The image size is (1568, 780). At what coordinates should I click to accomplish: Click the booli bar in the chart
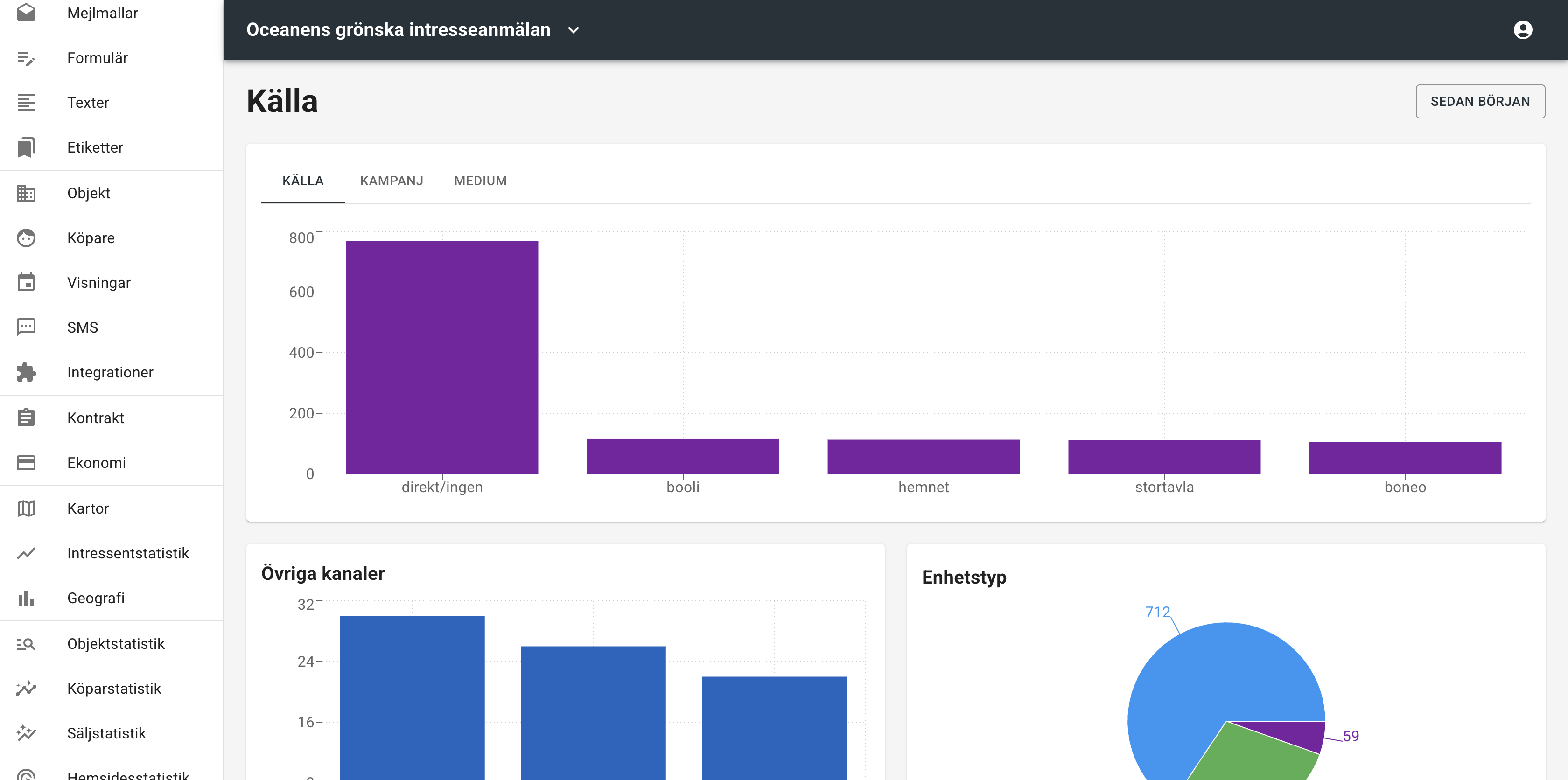point(682,456)
